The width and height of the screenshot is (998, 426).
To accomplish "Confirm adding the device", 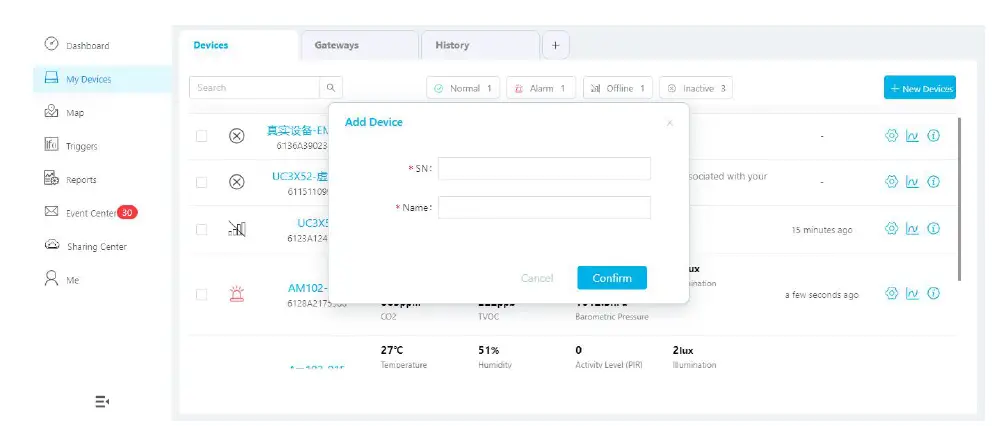I will 612,278.
